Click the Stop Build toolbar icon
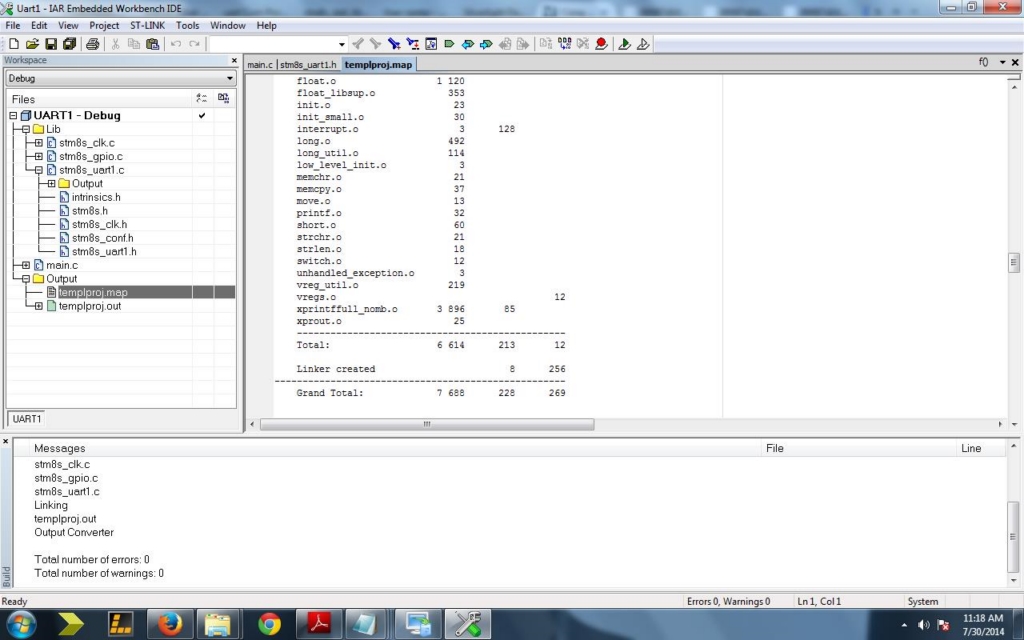1024x640 pixels. (583, 44)
